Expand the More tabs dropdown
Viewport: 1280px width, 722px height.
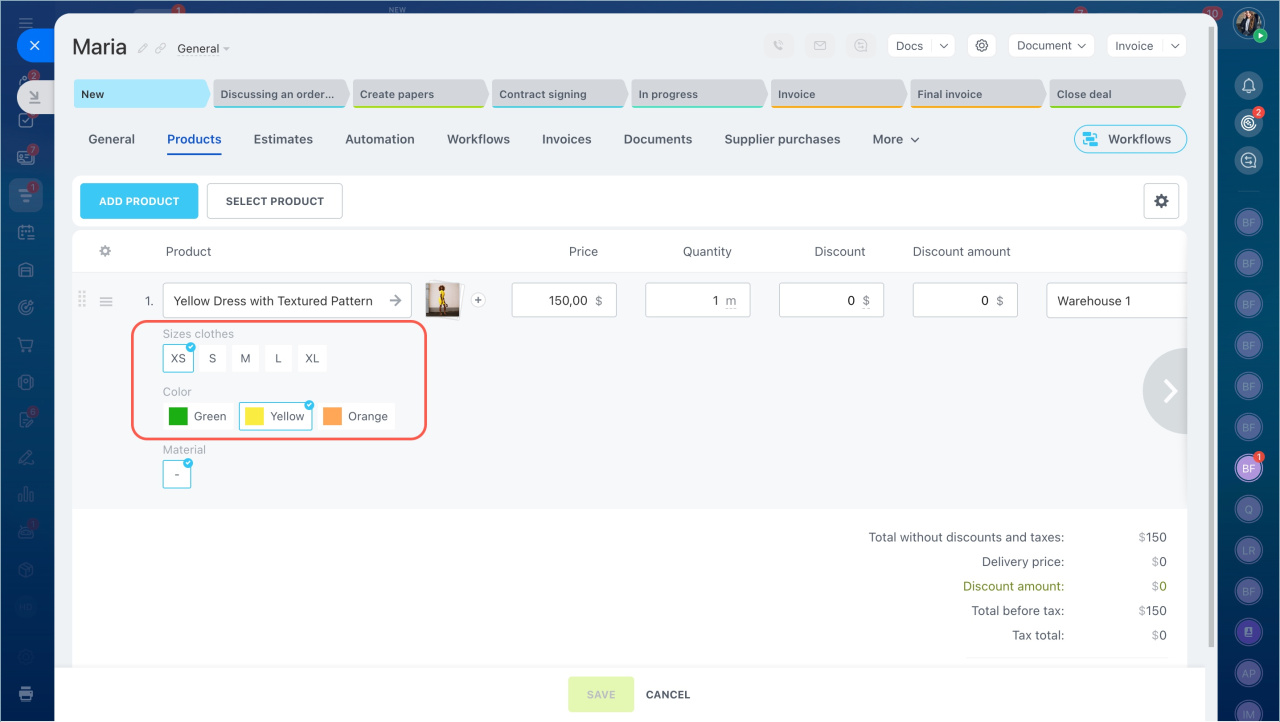point(895,140)
